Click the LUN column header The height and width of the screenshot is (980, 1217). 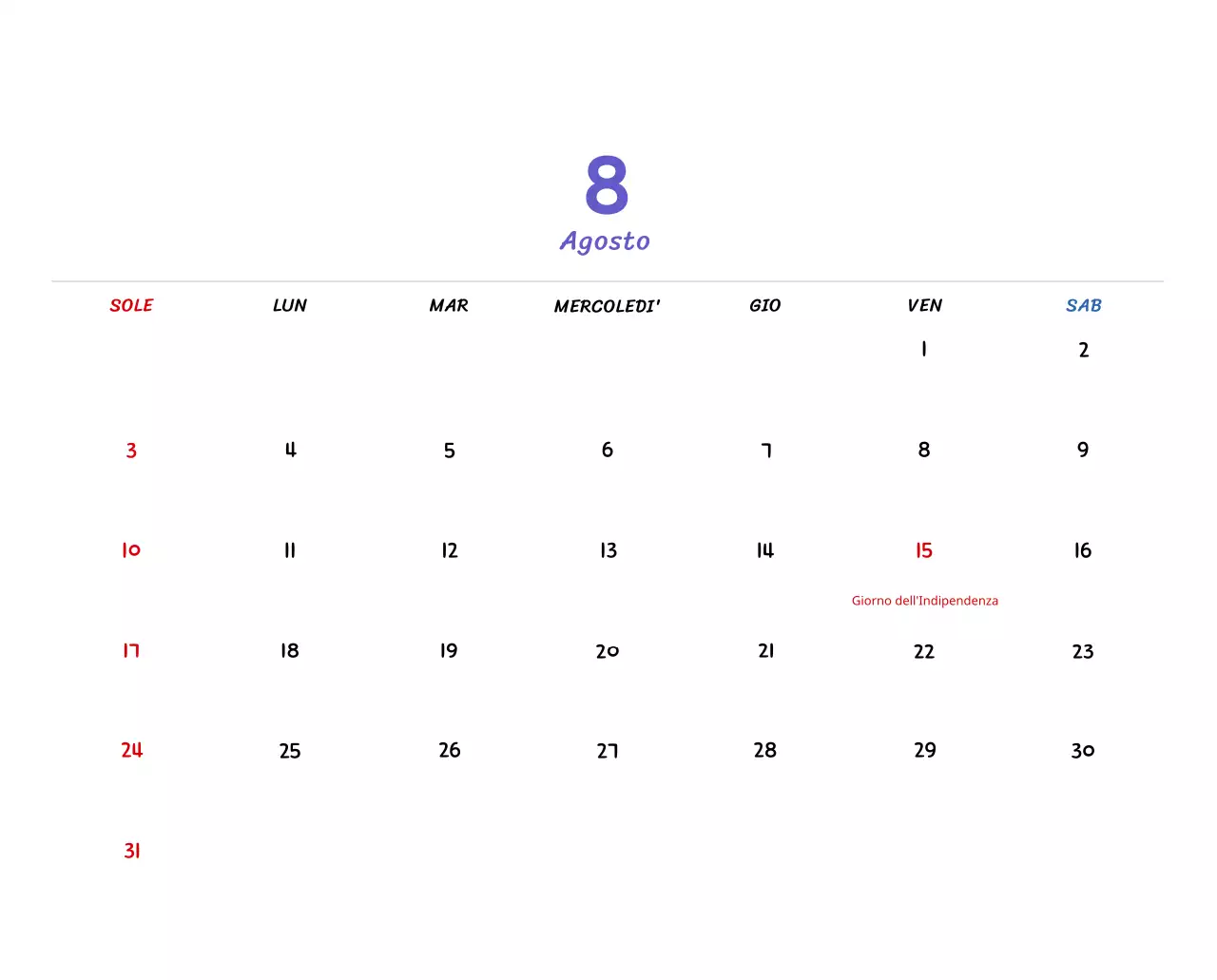289,305
